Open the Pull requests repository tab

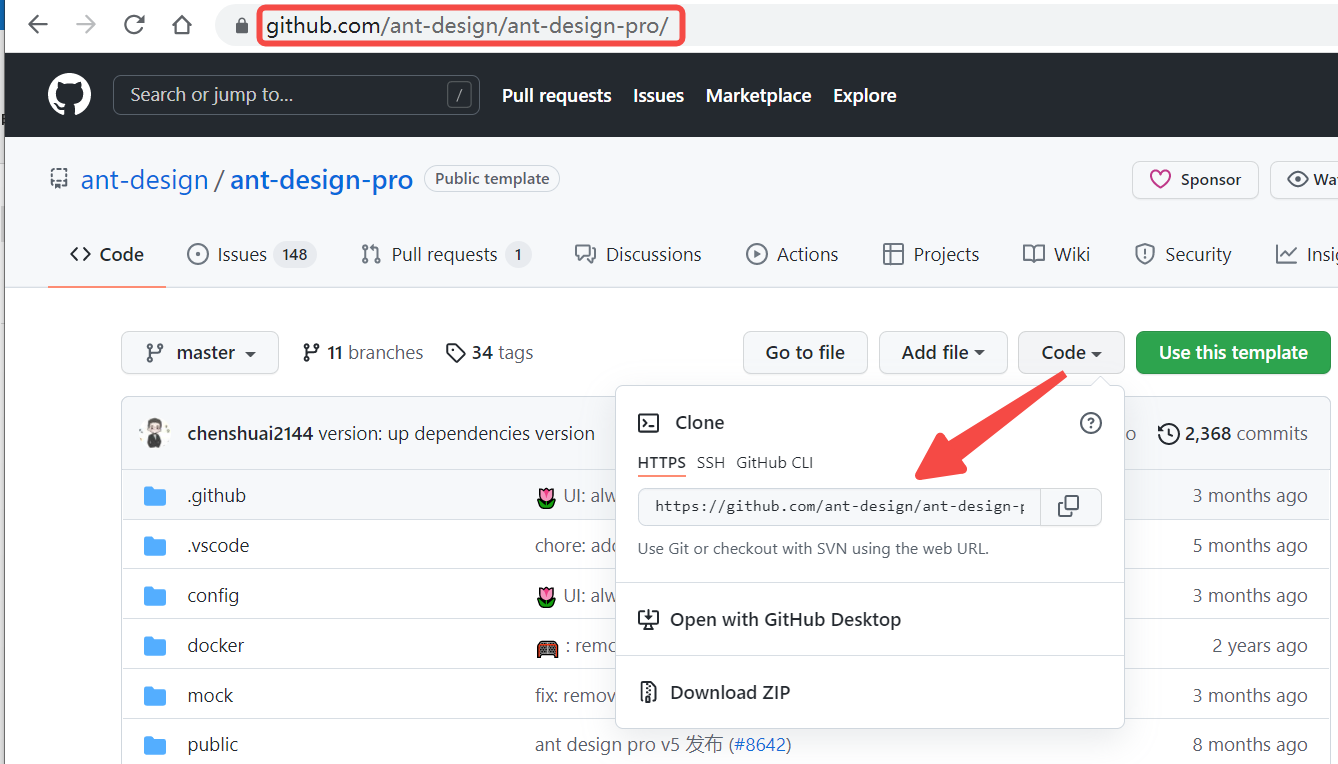tap(446, 255)
